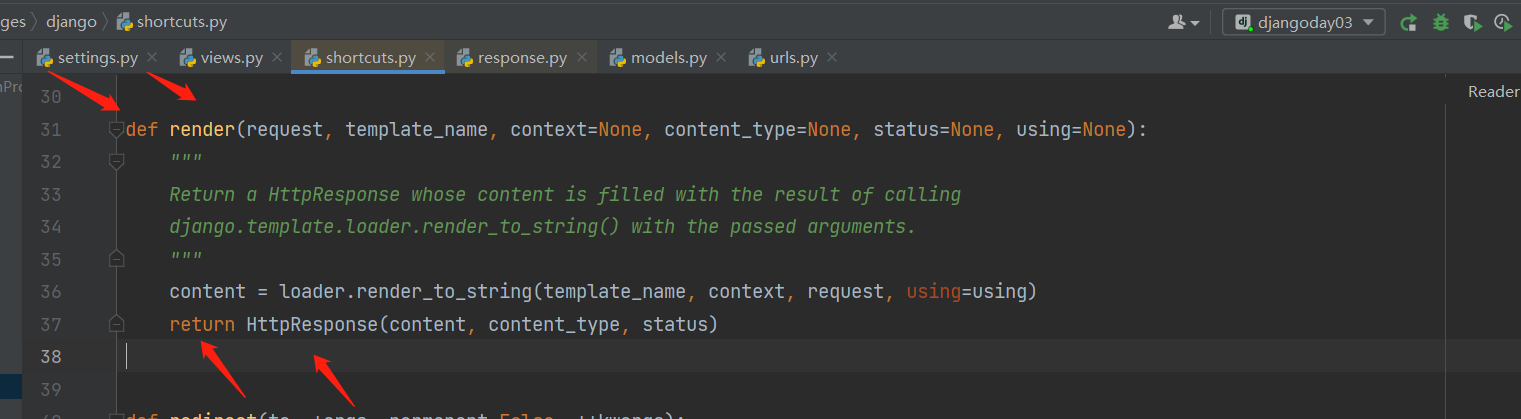Click the django breadcrumb folder
This screenshot has height=419, width=1521.
(71, 21)
